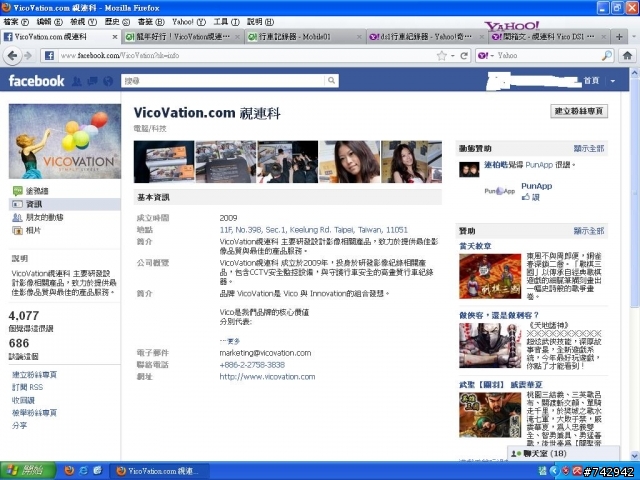Open the 歷史 (S) menu

pyautogui.click(x=117, y=22)
